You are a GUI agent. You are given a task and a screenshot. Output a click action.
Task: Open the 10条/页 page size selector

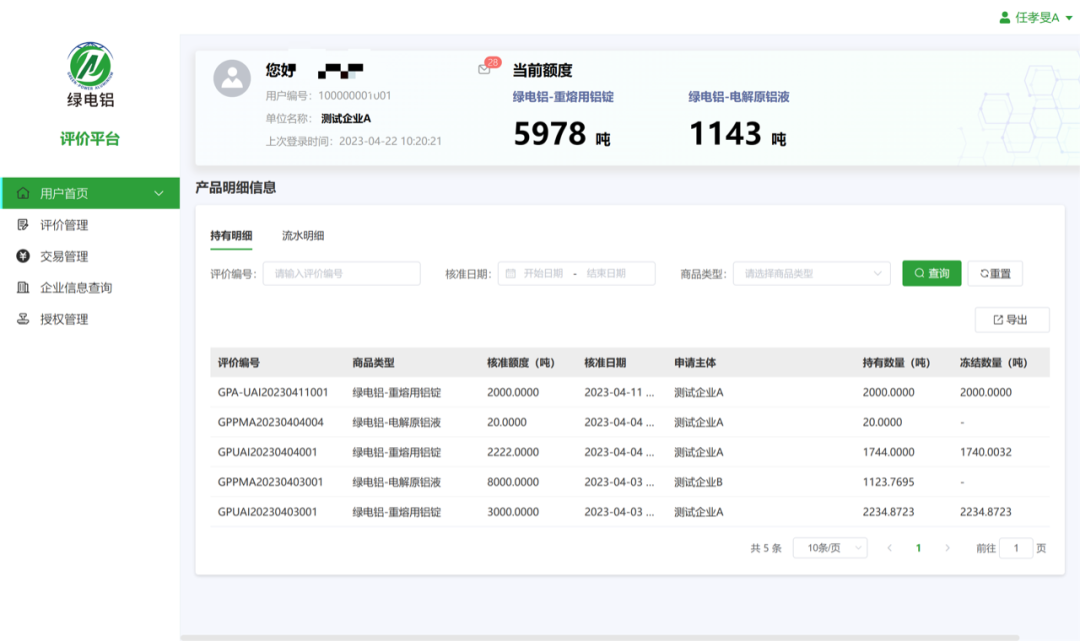[828, 547]
